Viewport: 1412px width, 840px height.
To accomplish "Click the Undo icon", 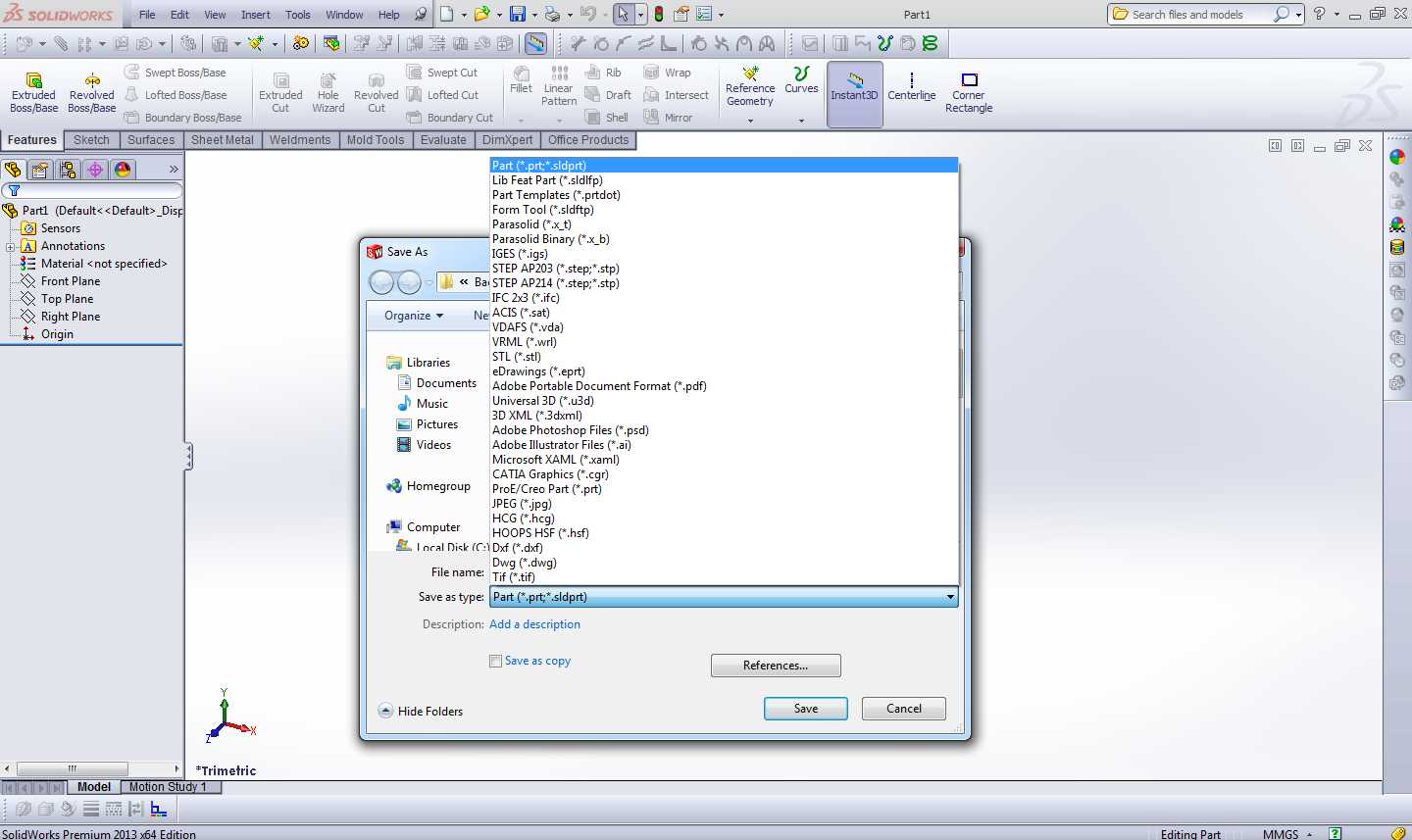I will click(x=588, y=14).
